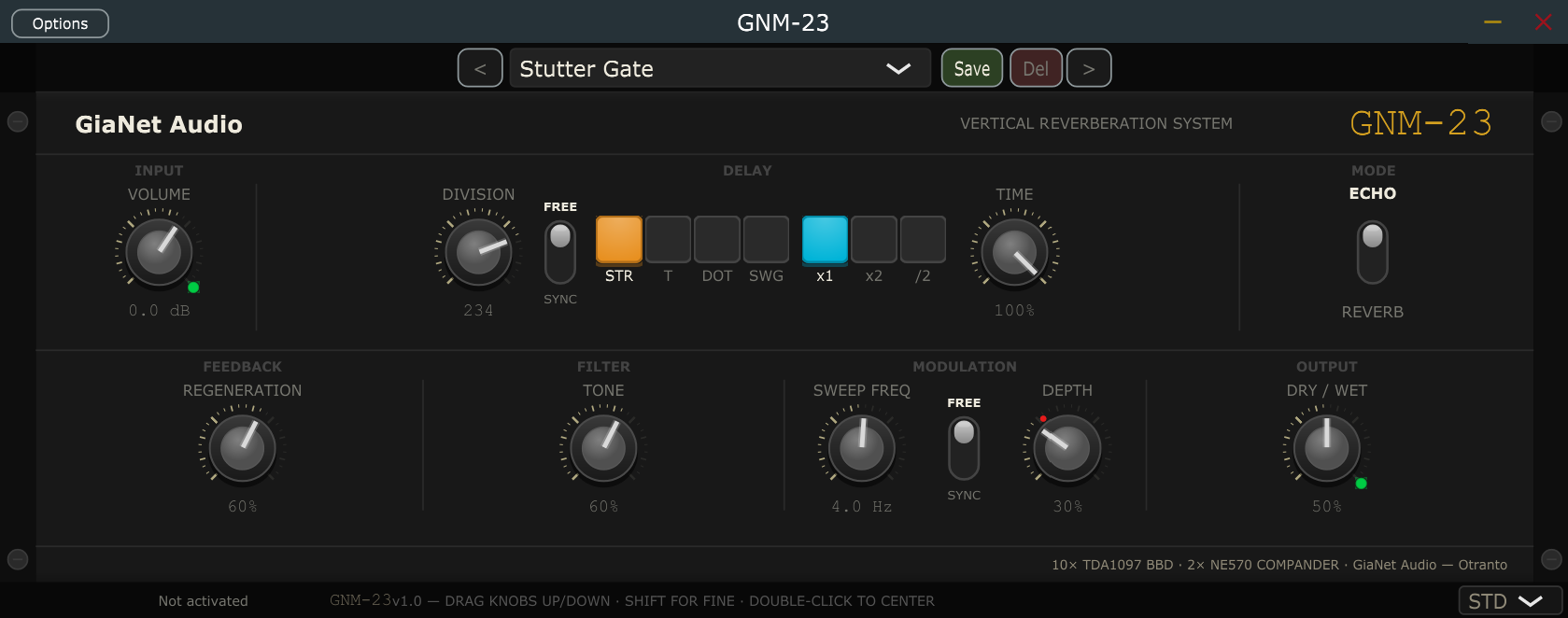Click the Not activated status text
This screenshot has width=1568, height=618.
[204, 601]
